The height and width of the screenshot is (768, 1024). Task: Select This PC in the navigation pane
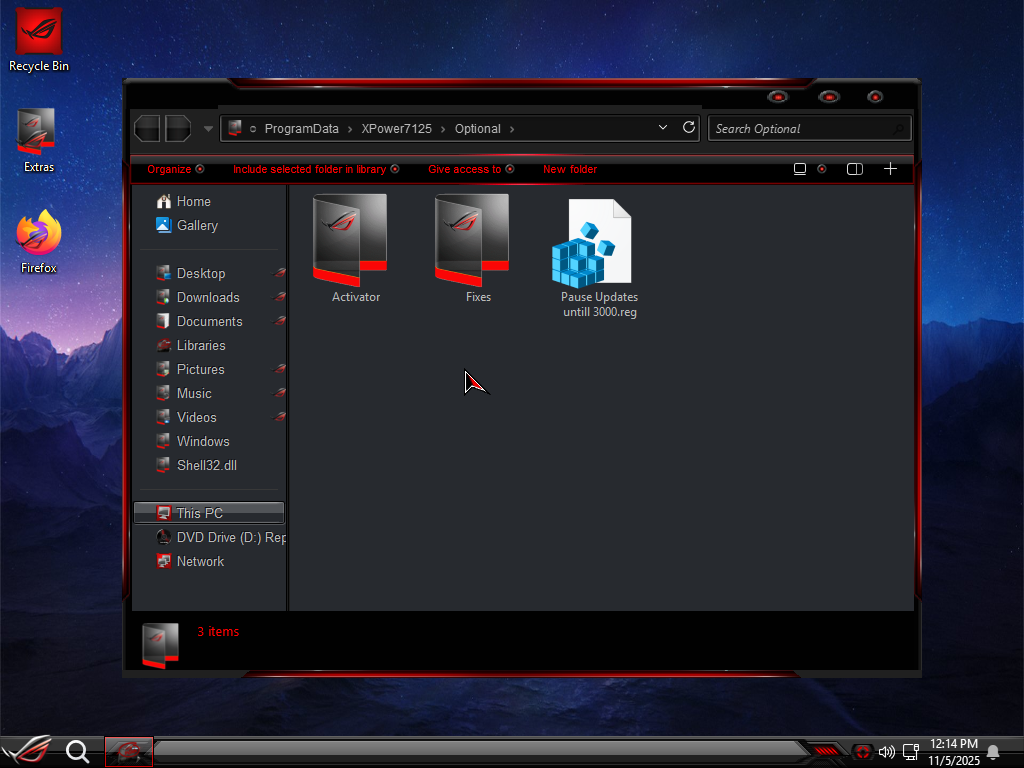(209, 513)
